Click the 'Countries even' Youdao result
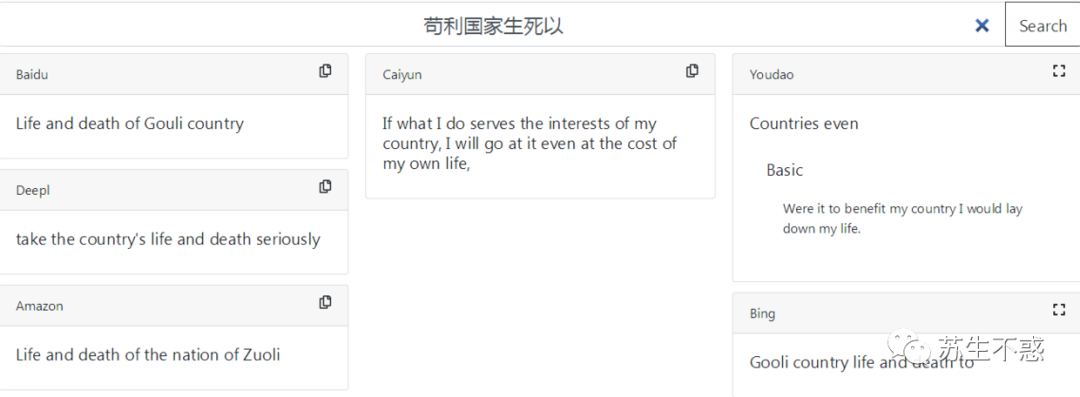Viewport: 1080px width, 397px height. tap(804, 124)
